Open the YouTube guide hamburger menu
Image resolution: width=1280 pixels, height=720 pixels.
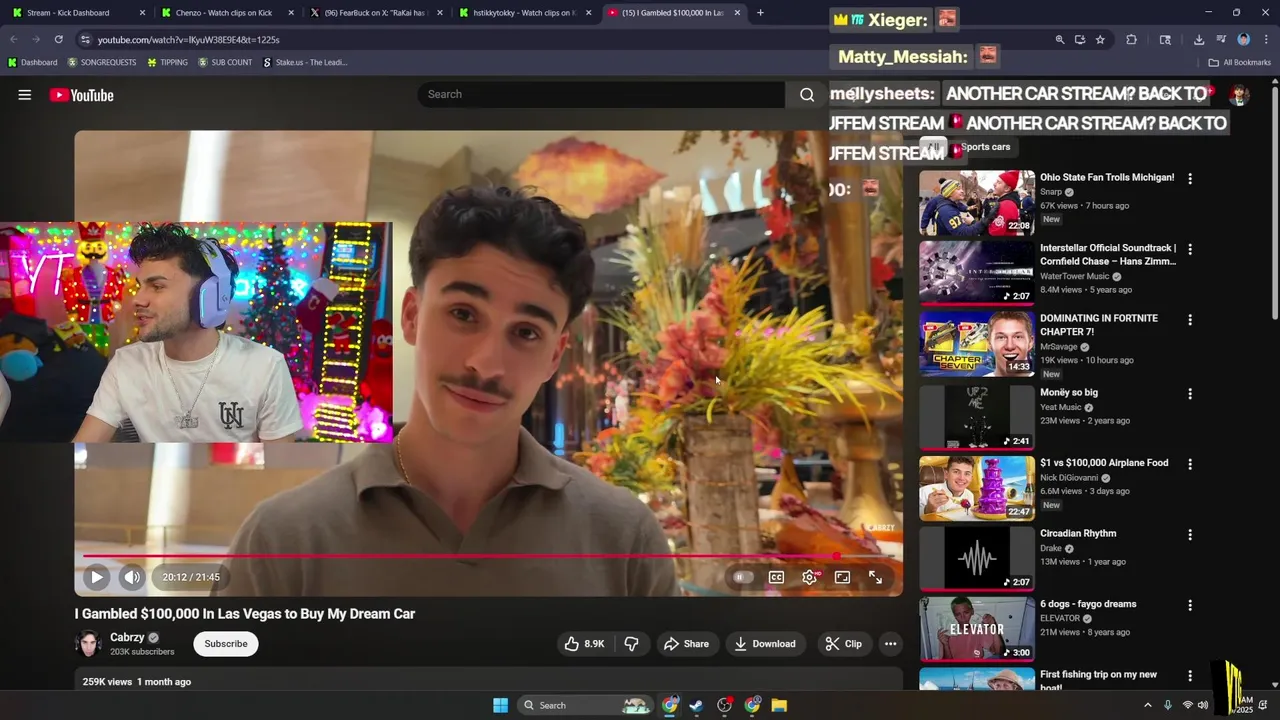point(25,95)
